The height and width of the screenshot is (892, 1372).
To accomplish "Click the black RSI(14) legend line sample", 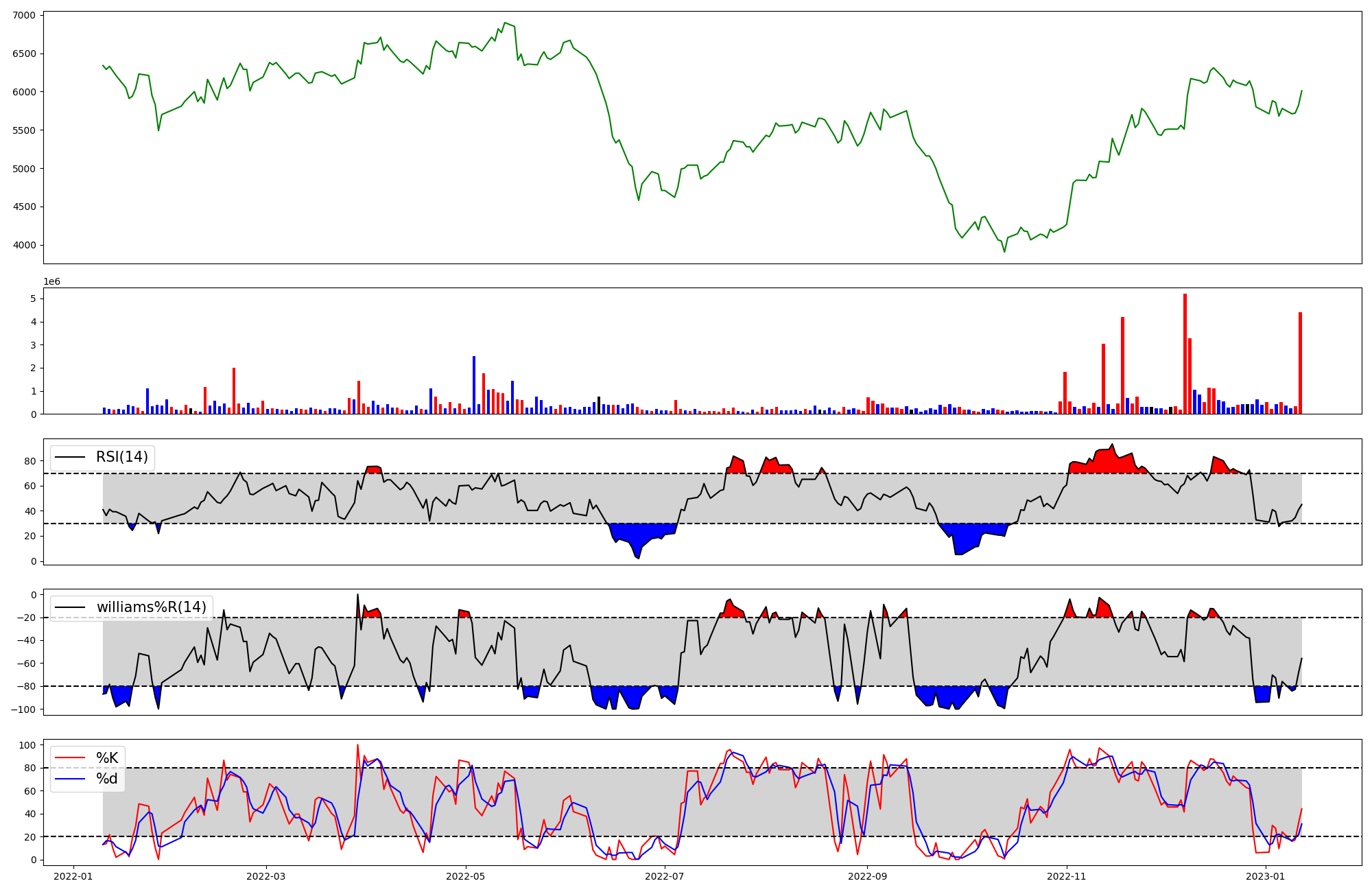I will point(71,458).
